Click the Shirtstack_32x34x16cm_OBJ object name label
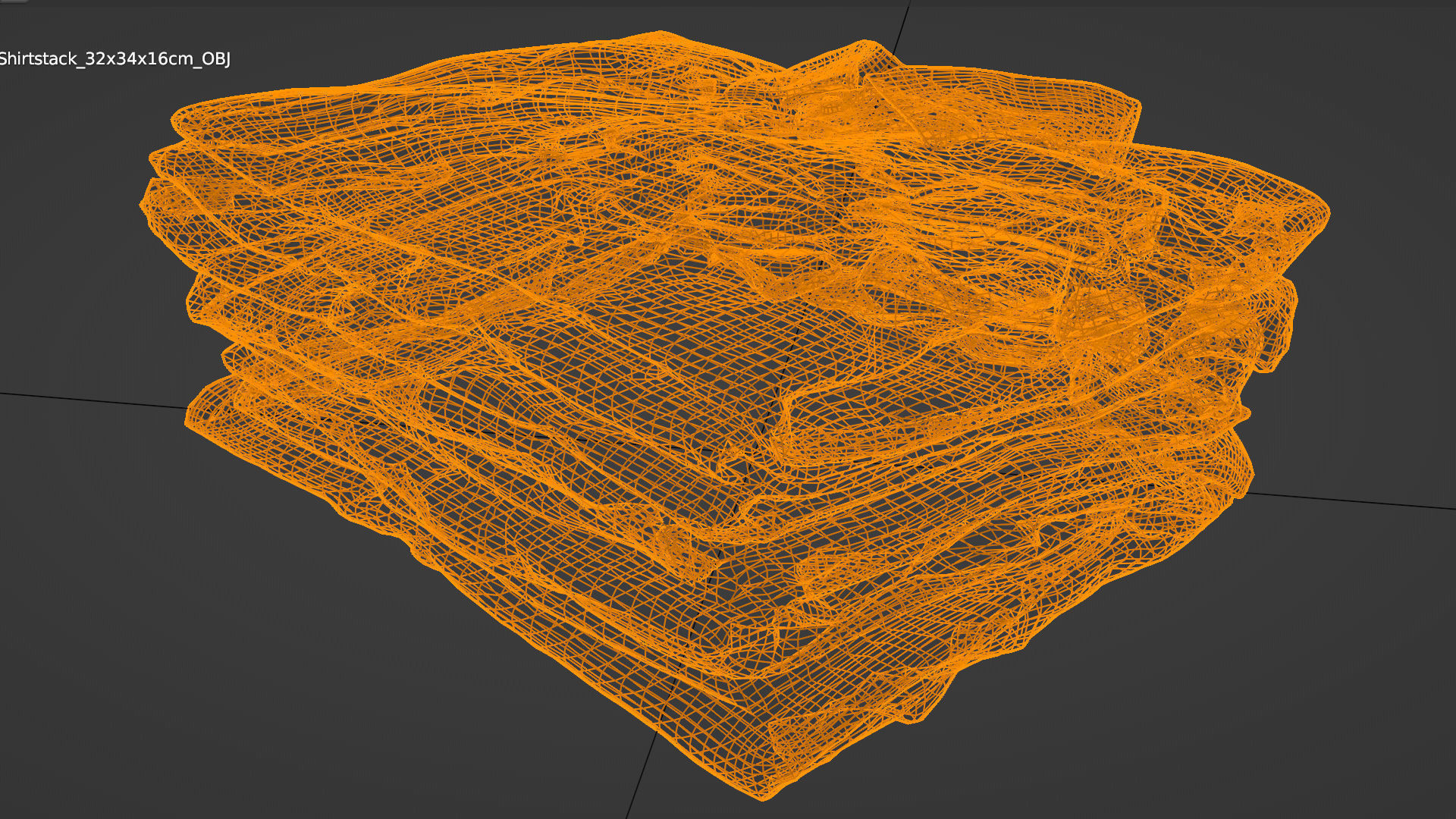This screenshot has height=819, width=1456. pos(115,59)
